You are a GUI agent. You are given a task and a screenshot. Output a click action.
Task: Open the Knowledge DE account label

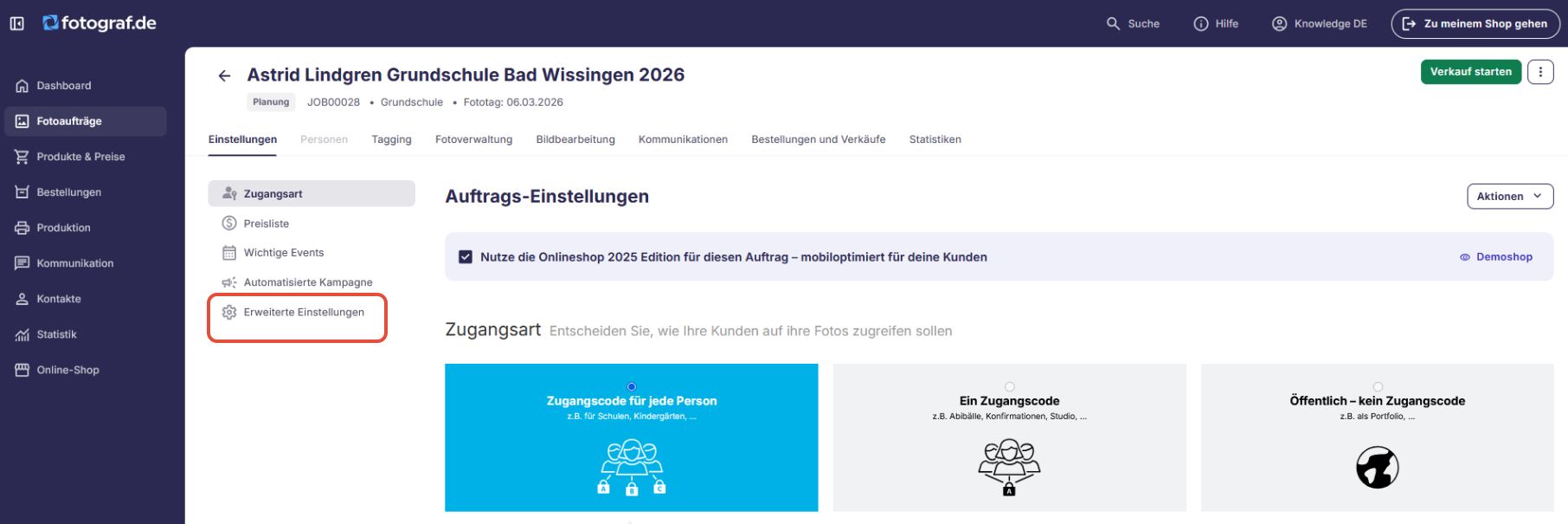[1330, 23]
